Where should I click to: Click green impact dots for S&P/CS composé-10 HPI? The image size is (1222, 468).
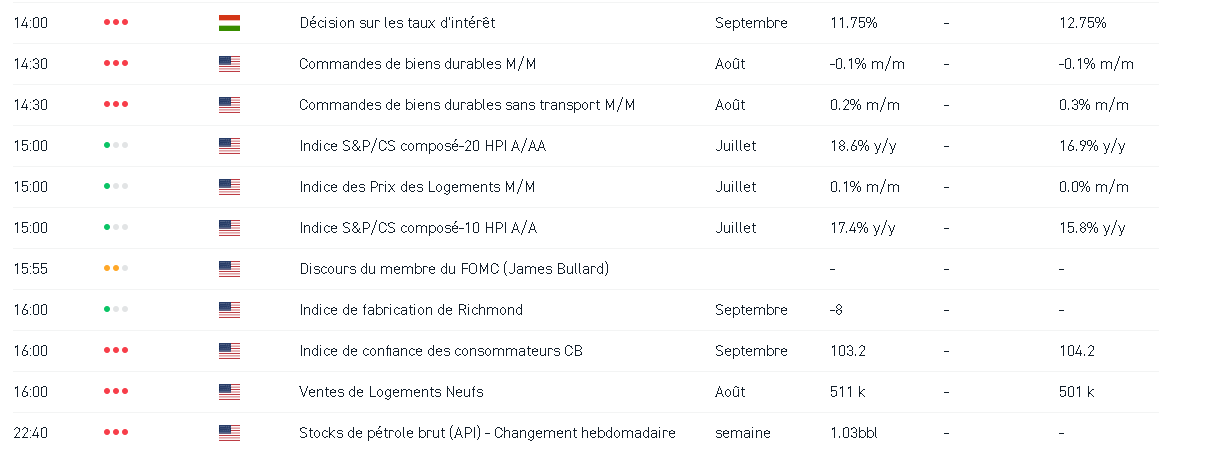coord(116,228)
